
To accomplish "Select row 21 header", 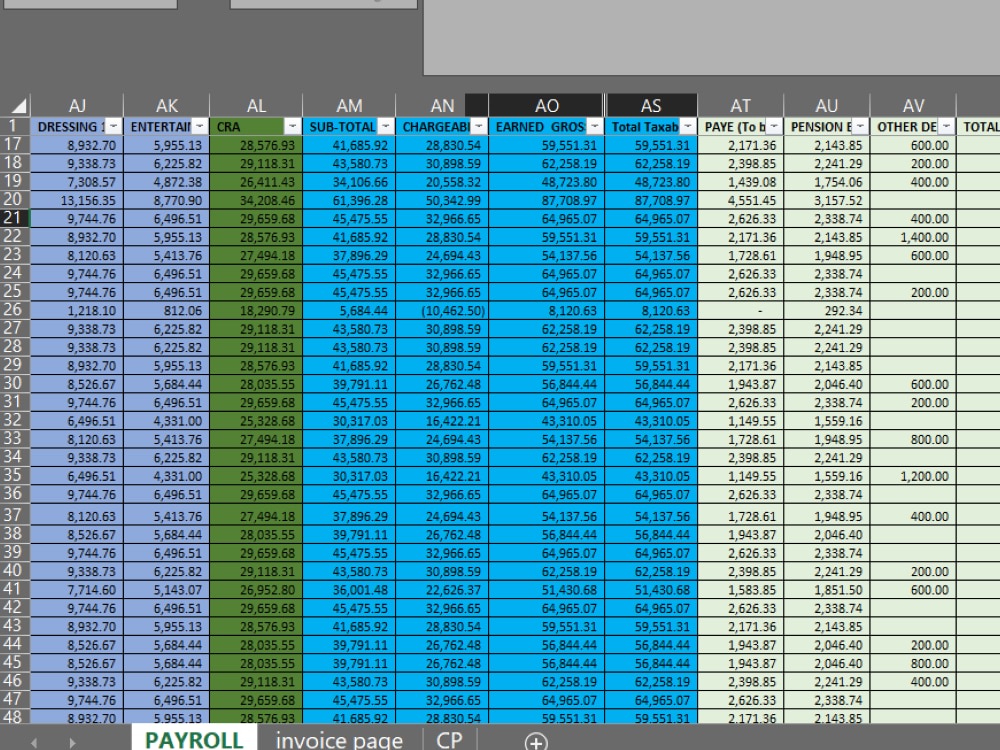I will tap(14, 218).
